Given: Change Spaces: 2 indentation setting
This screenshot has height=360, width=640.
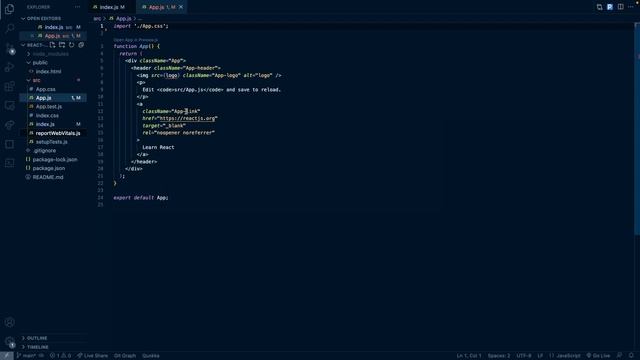Looking at the screenshot, I should pyautogui.click(x=499, y=356).
